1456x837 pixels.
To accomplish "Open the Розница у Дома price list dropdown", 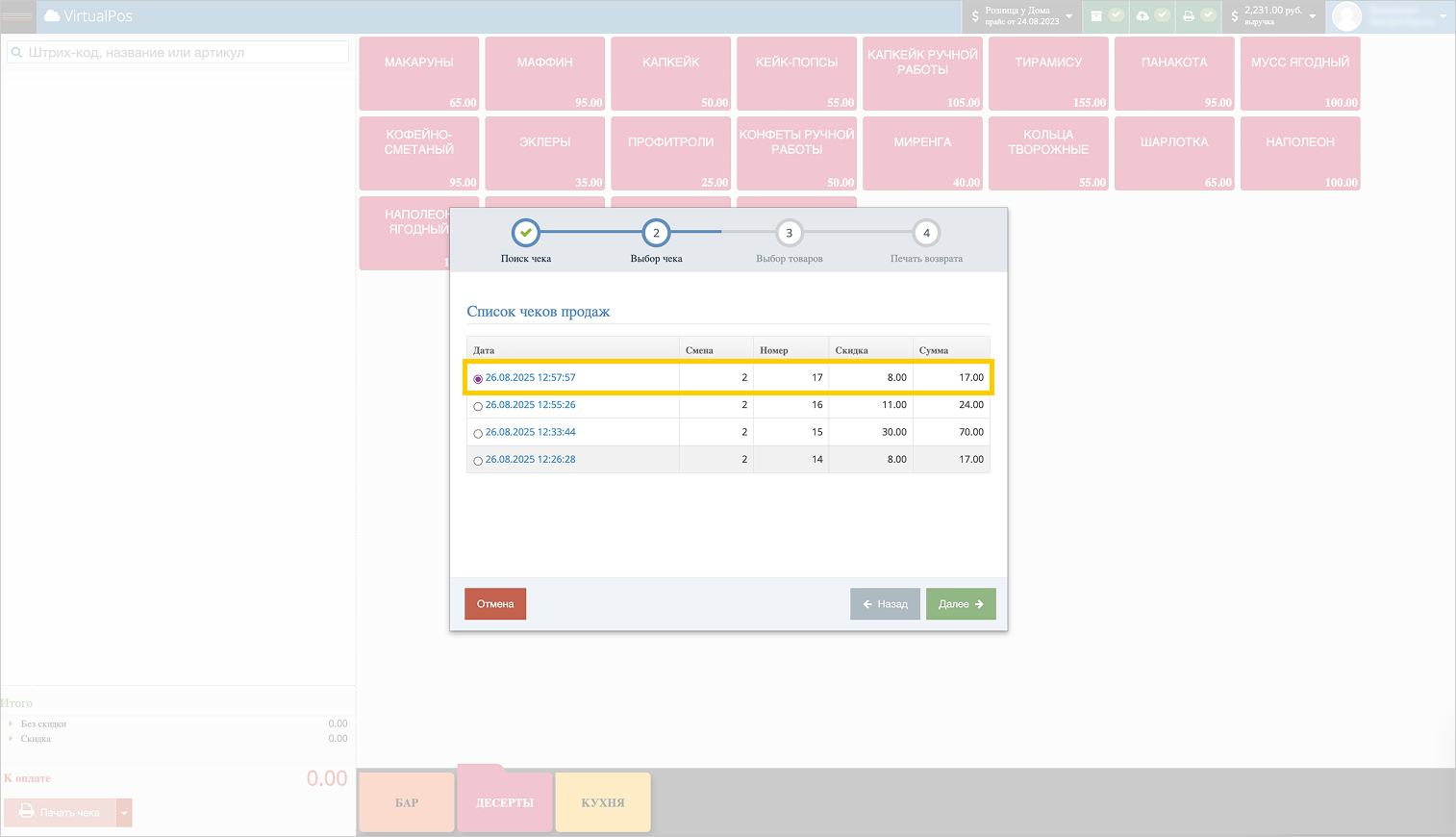I will tap(1023, 16).
